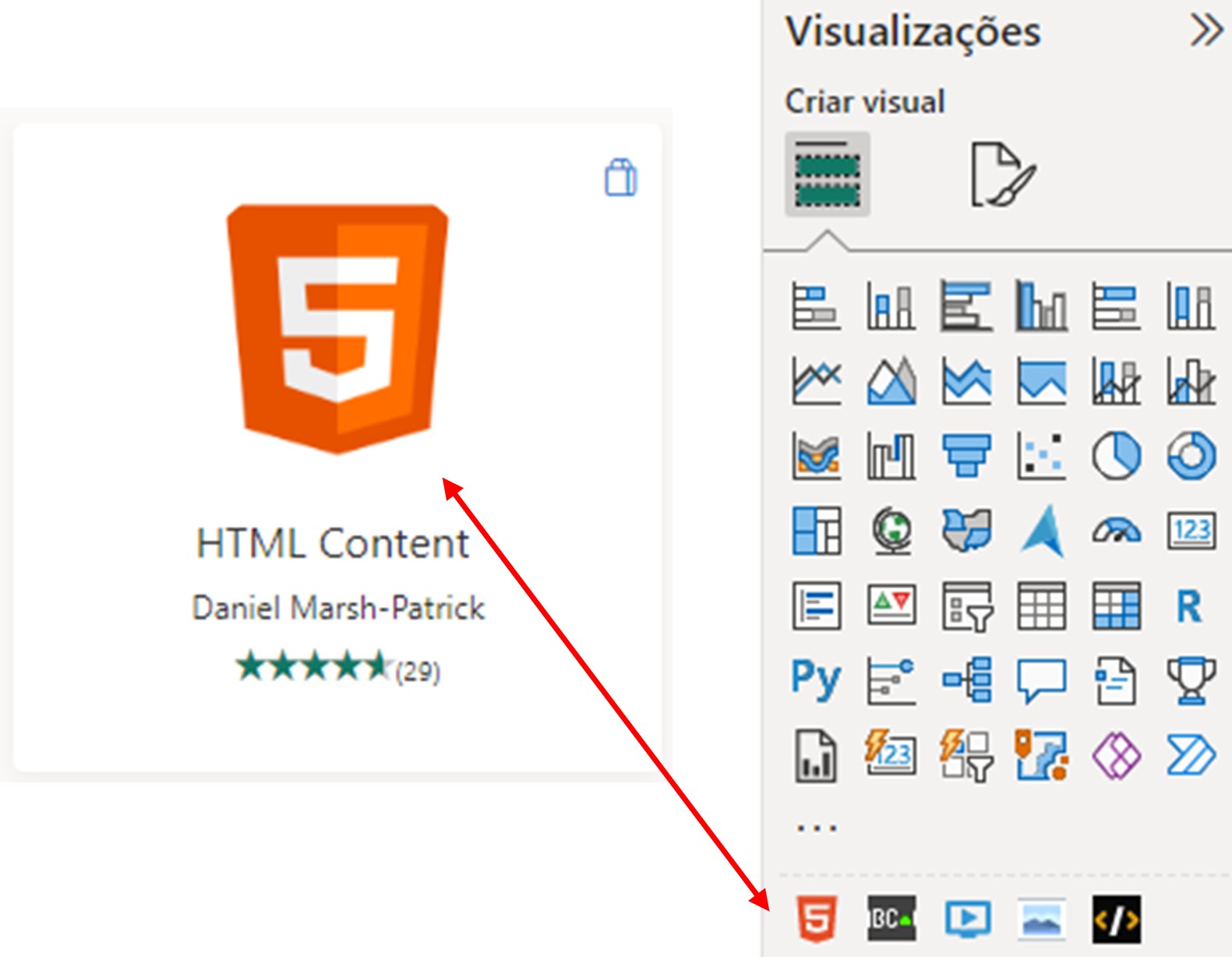Select the KPI visual
The height and width of the screenshot is (957, 1232).
tap(891, 604)
